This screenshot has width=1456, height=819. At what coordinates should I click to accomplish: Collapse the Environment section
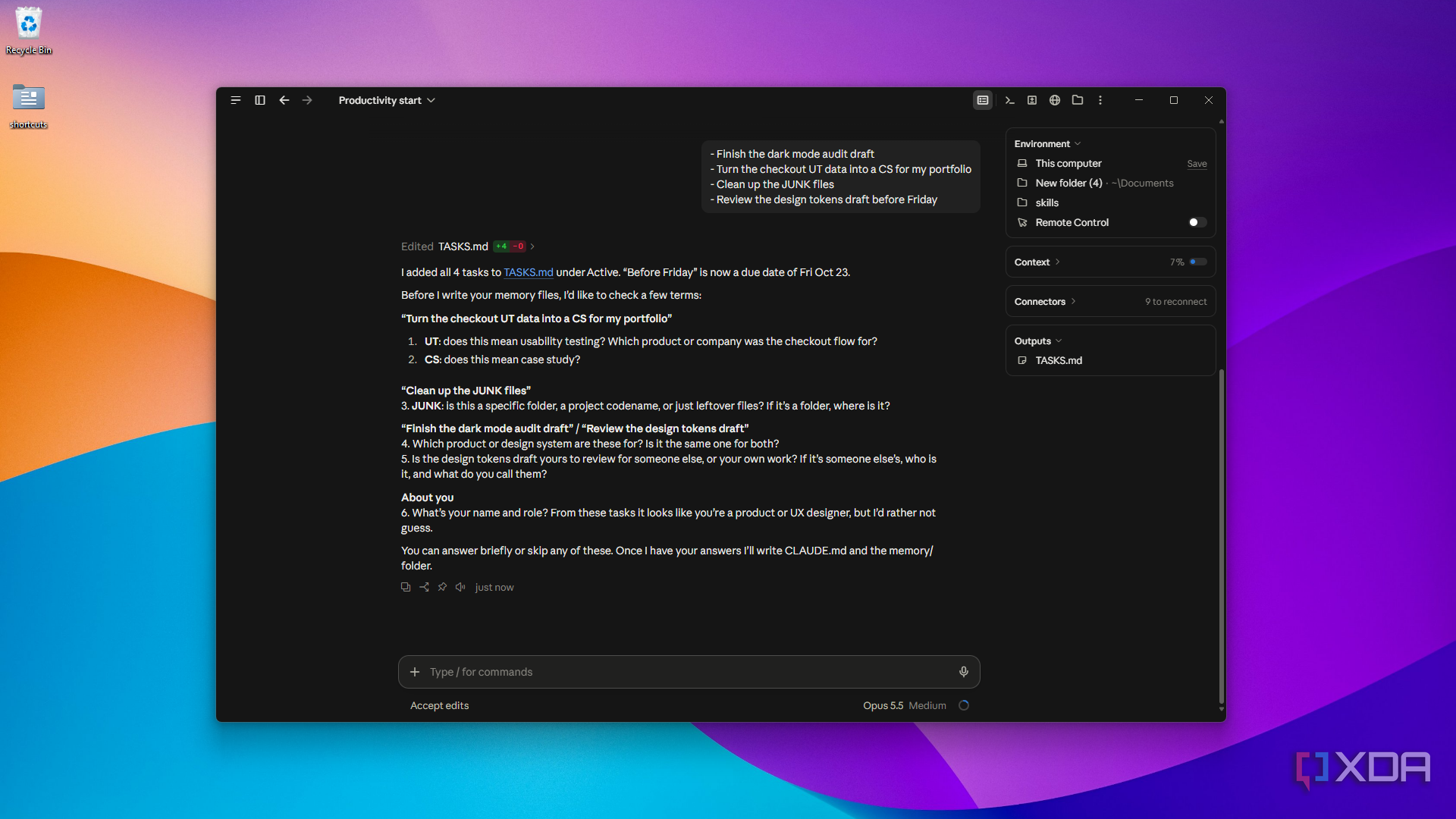click(1047, 144)
